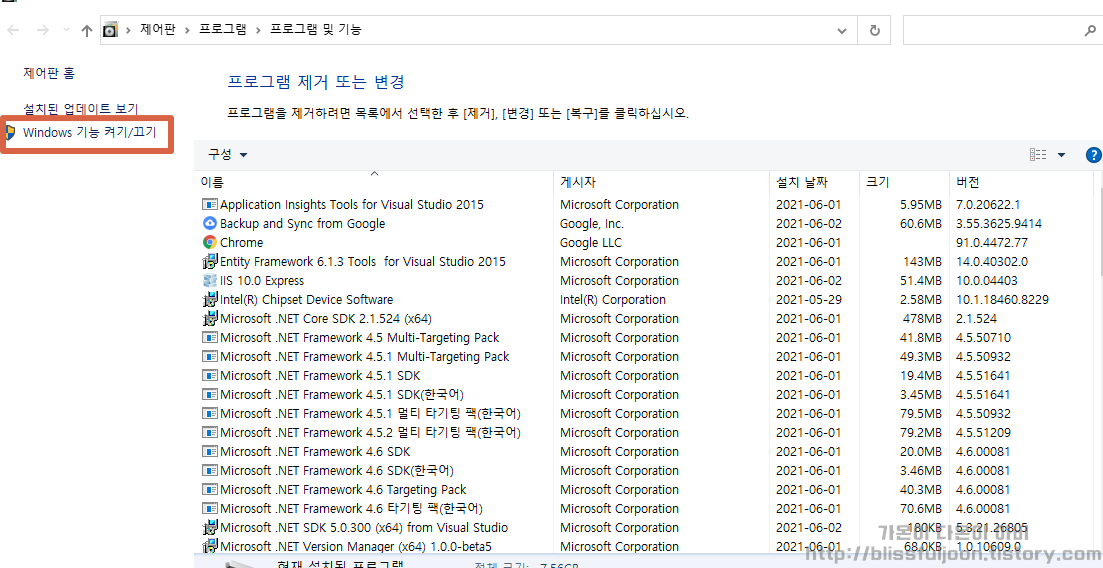Screen dimensions: 1103x568
Task: Click the Application Insights Tools row icon
Action: 210,205
